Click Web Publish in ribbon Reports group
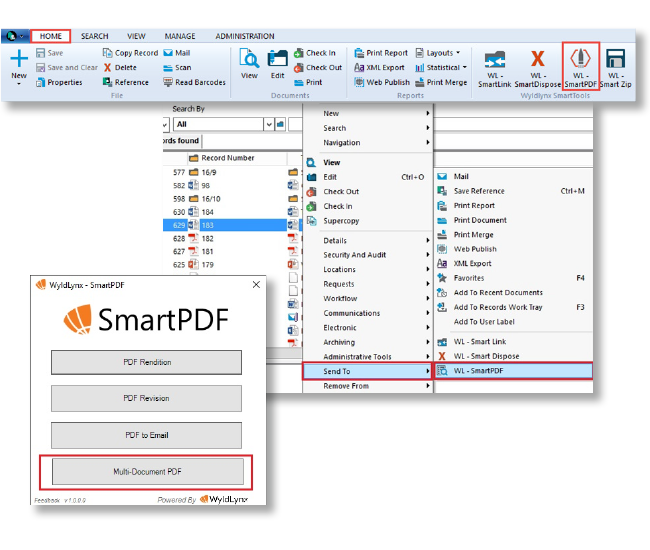The height and width of the screenshot is (550, 650). click(x=382, y=82)
